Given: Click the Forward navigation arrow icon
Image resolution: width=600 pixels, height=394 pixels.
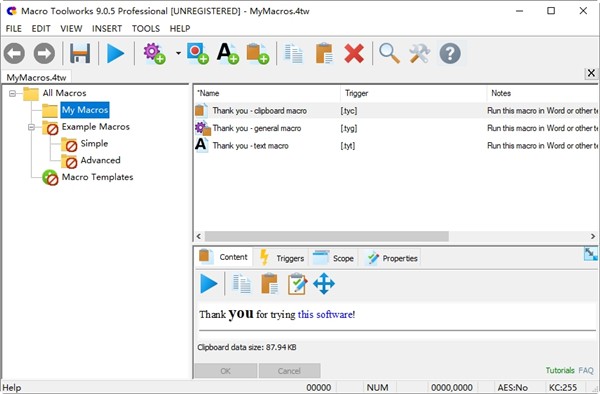Looking at the screenshot, I should point(44,53).
